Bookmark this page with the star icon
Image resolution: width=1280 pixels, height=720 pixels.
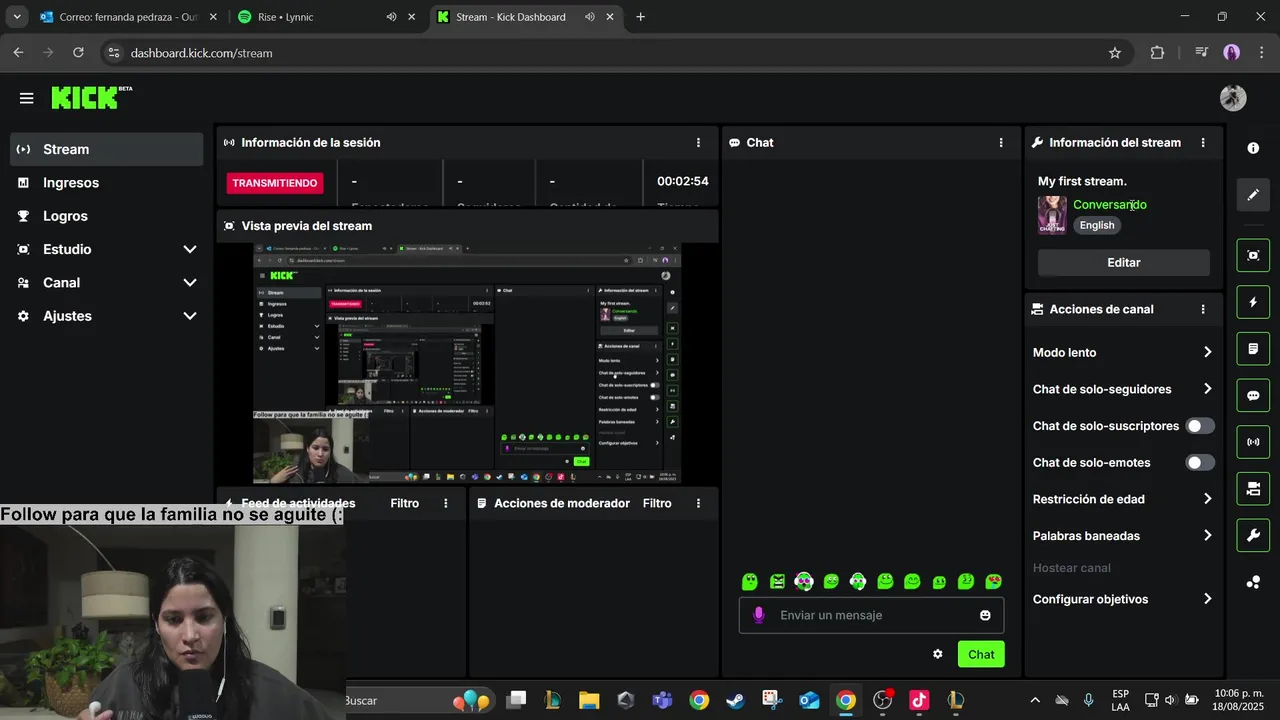1115,53
